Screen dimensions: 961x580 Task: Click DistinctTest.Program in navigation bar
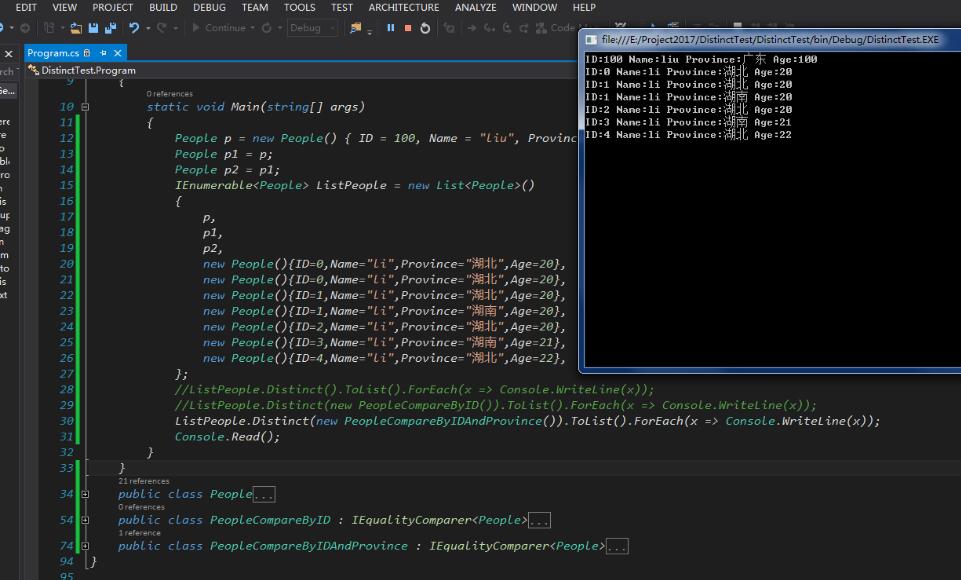(88, 71)
